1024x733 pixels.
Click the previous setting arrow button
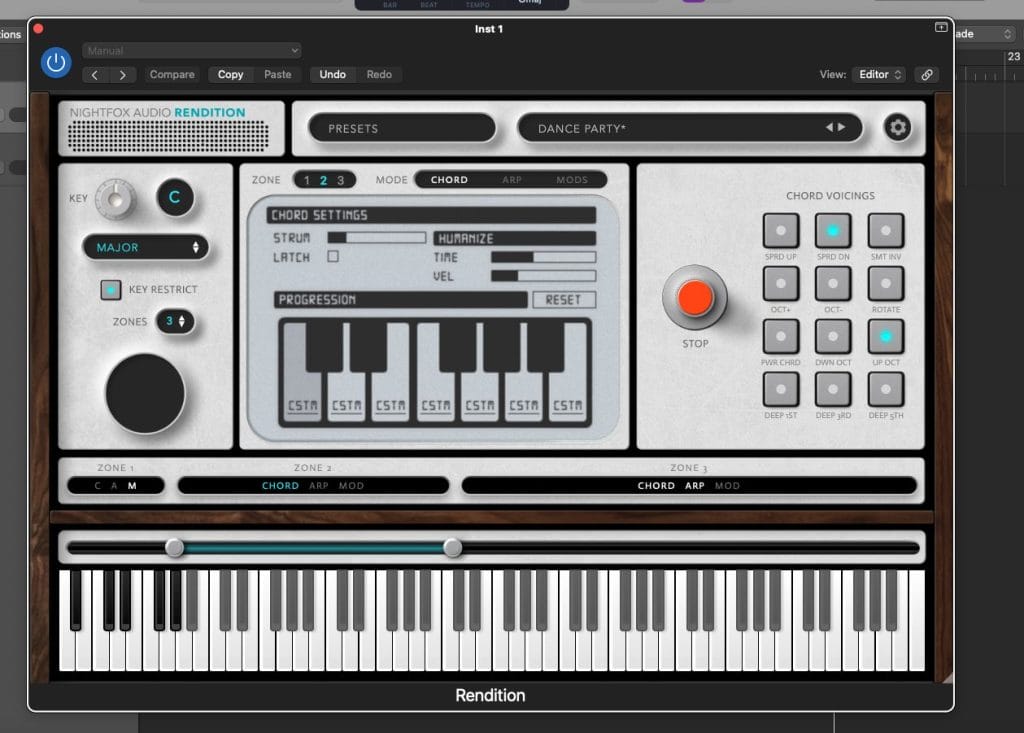tap(95, 74)
